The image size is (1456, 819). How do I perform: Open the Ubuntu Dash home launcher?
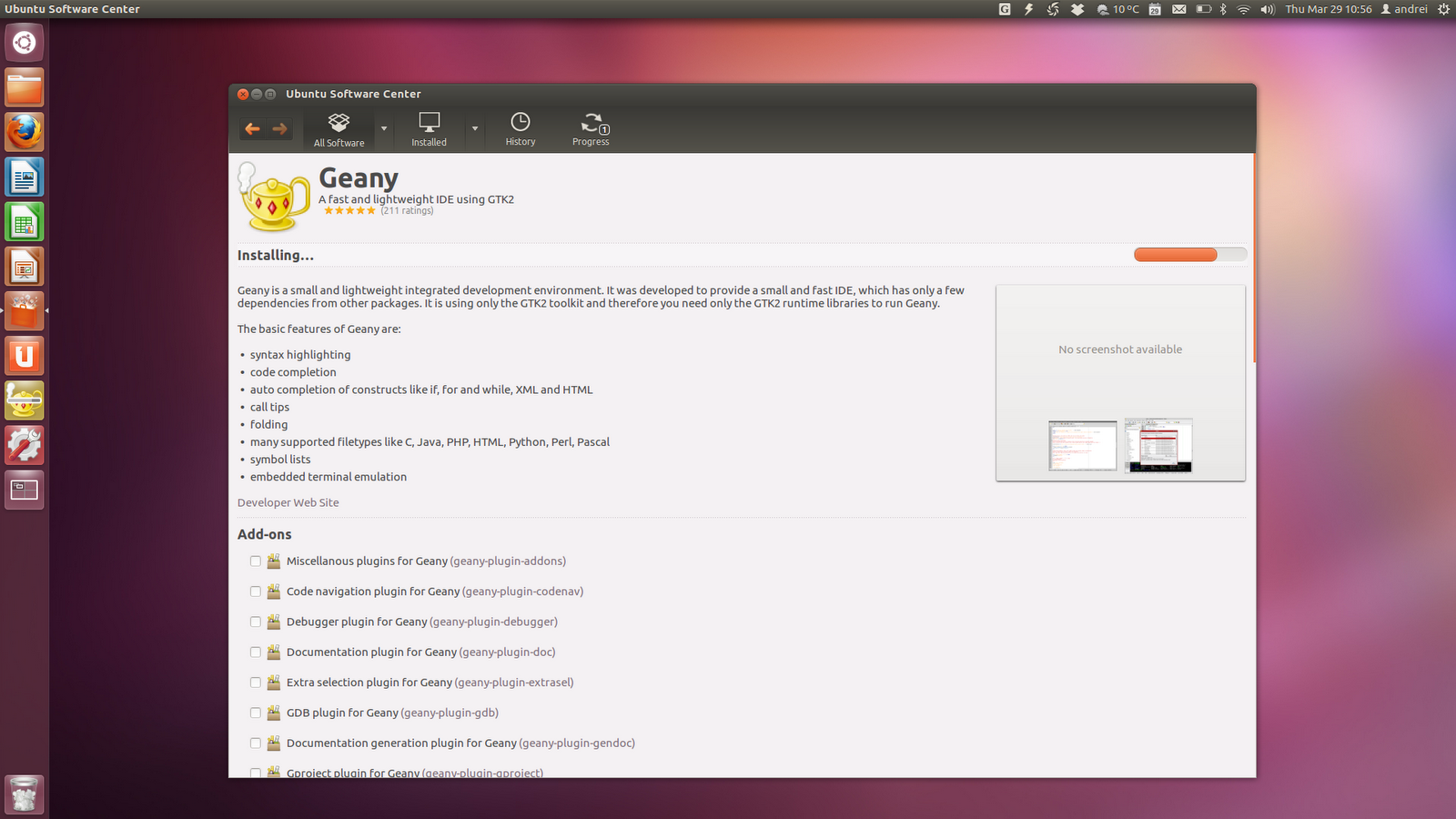point(25,43)
